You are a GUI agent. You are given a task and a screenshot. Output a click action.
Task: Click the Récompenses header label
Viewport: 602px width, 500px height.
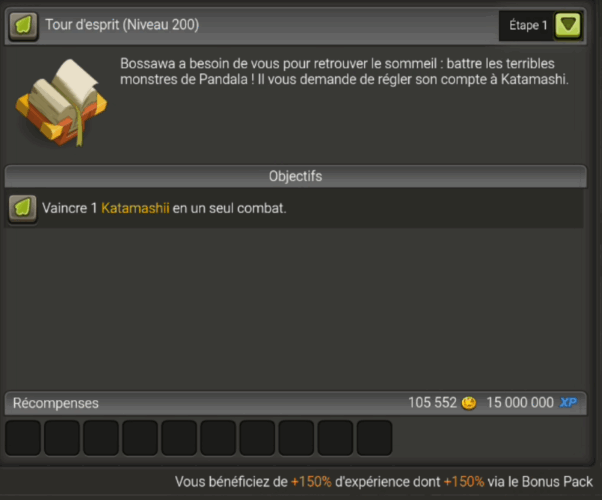pos(56,403)
